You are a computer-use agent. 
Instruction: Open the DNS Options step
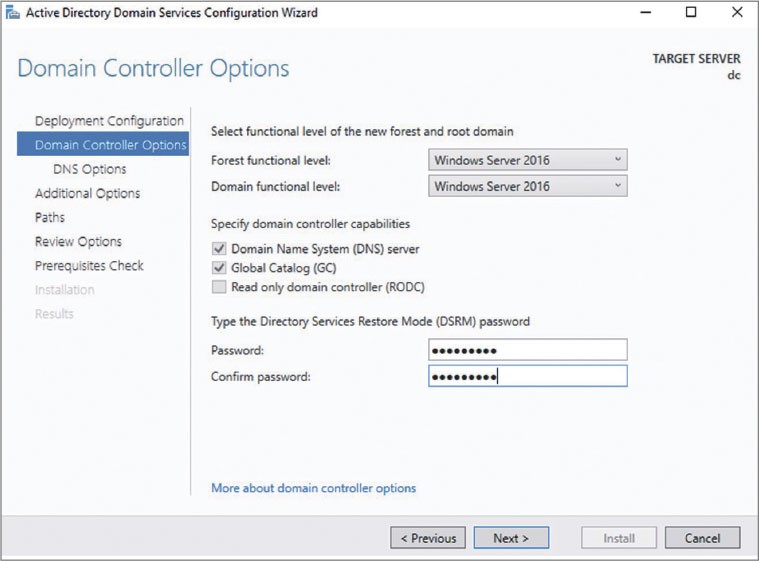pyautogui.click(x=89, y=169)
